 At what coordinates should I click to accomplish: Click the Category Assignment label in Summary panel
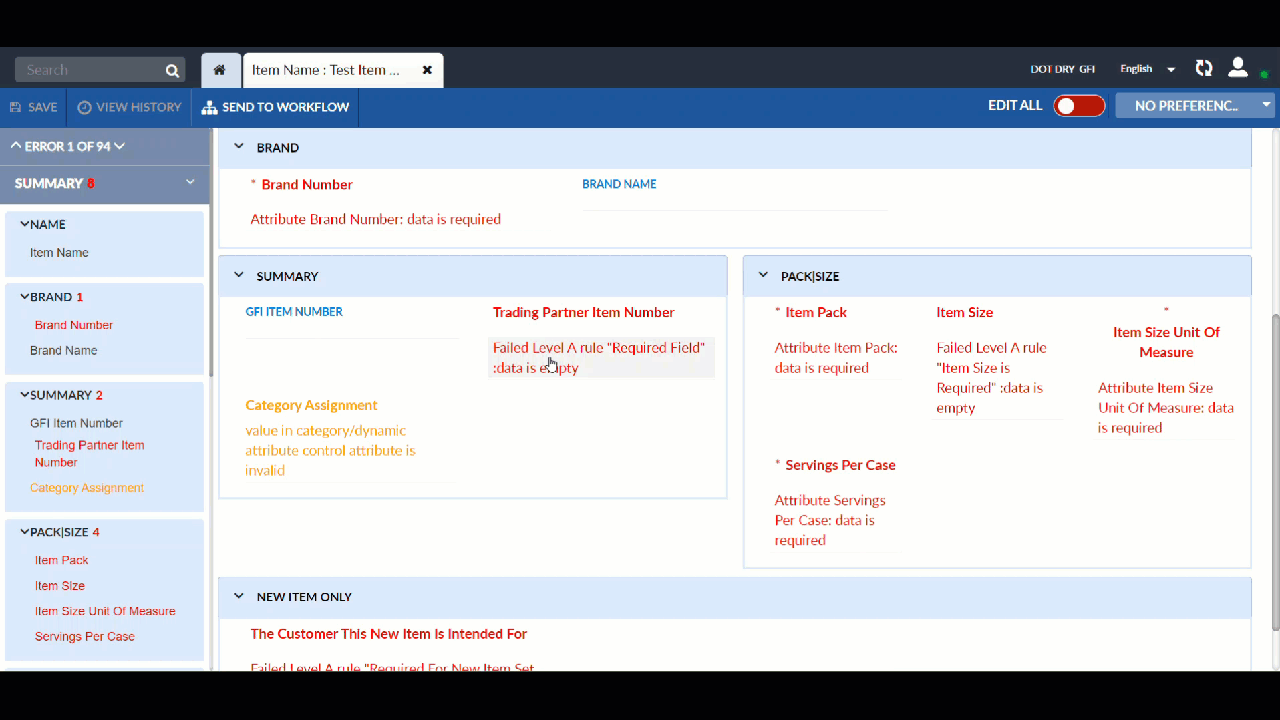(x=311, y=405)
